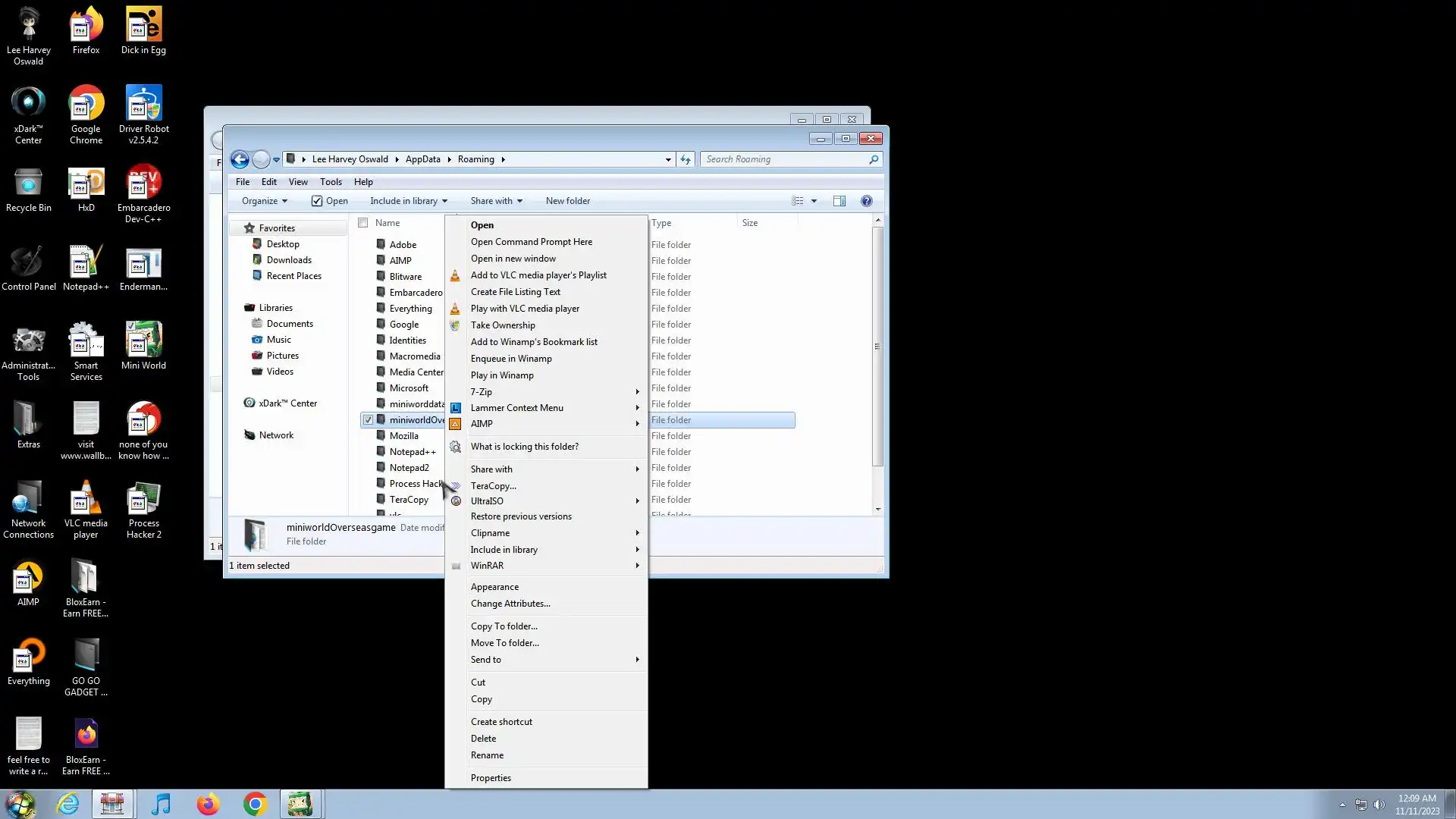Image resolution: width=1456 pixels, height=819 pixels.
Task: Tick the select-all checkbox beside Name
Action: (x=363, y=223)
